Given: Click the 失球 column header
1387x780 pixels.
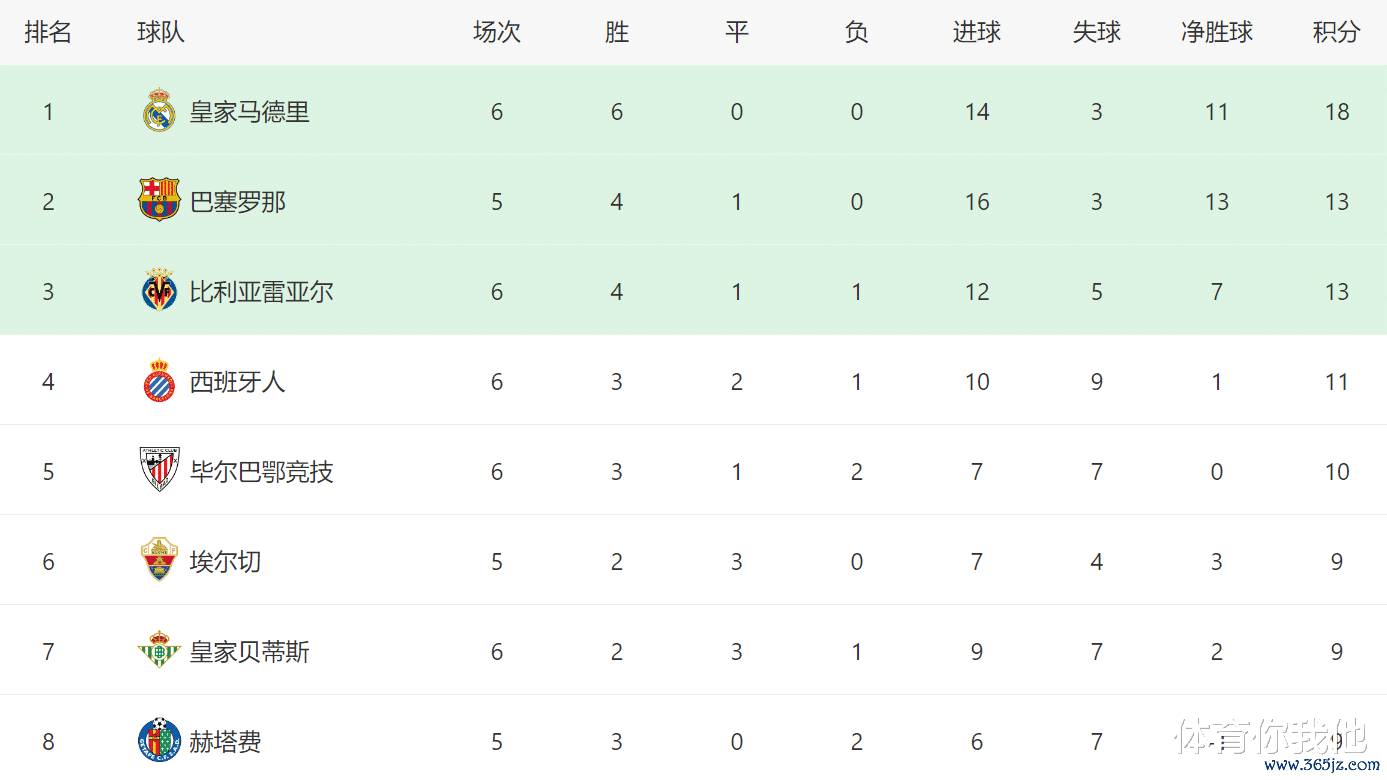Looking at the screenshot, I should click(1097, 32).
